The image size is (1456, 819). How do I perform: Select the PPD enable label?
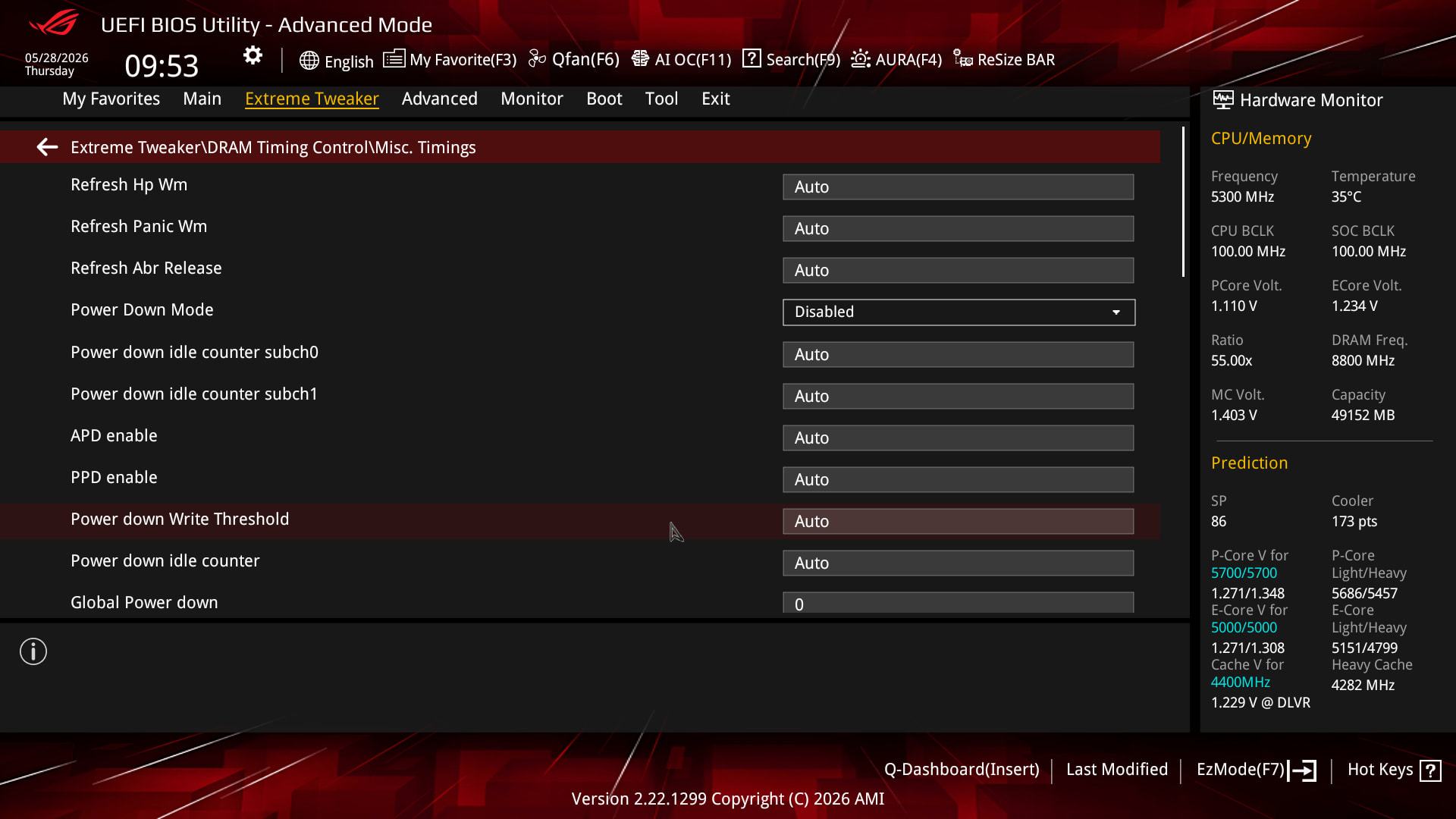click(114, 478)
